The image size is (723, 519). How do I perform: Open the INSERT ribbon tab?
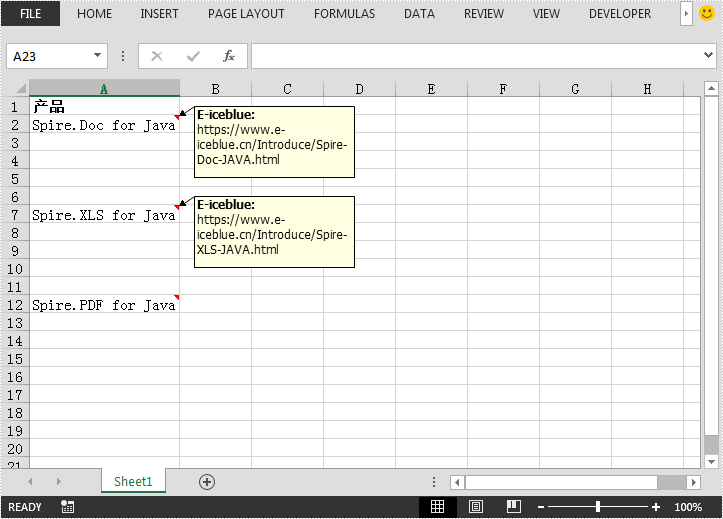159,14
